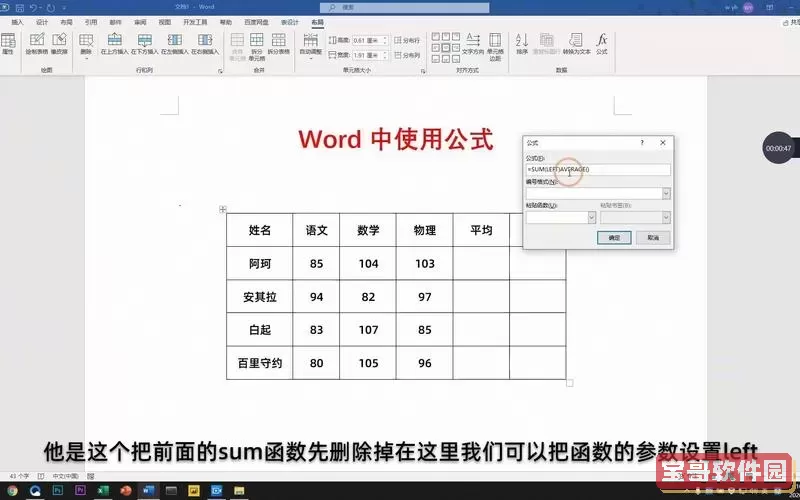Click the width spinner arrows

pyautogui.click(x=385, y=55)
